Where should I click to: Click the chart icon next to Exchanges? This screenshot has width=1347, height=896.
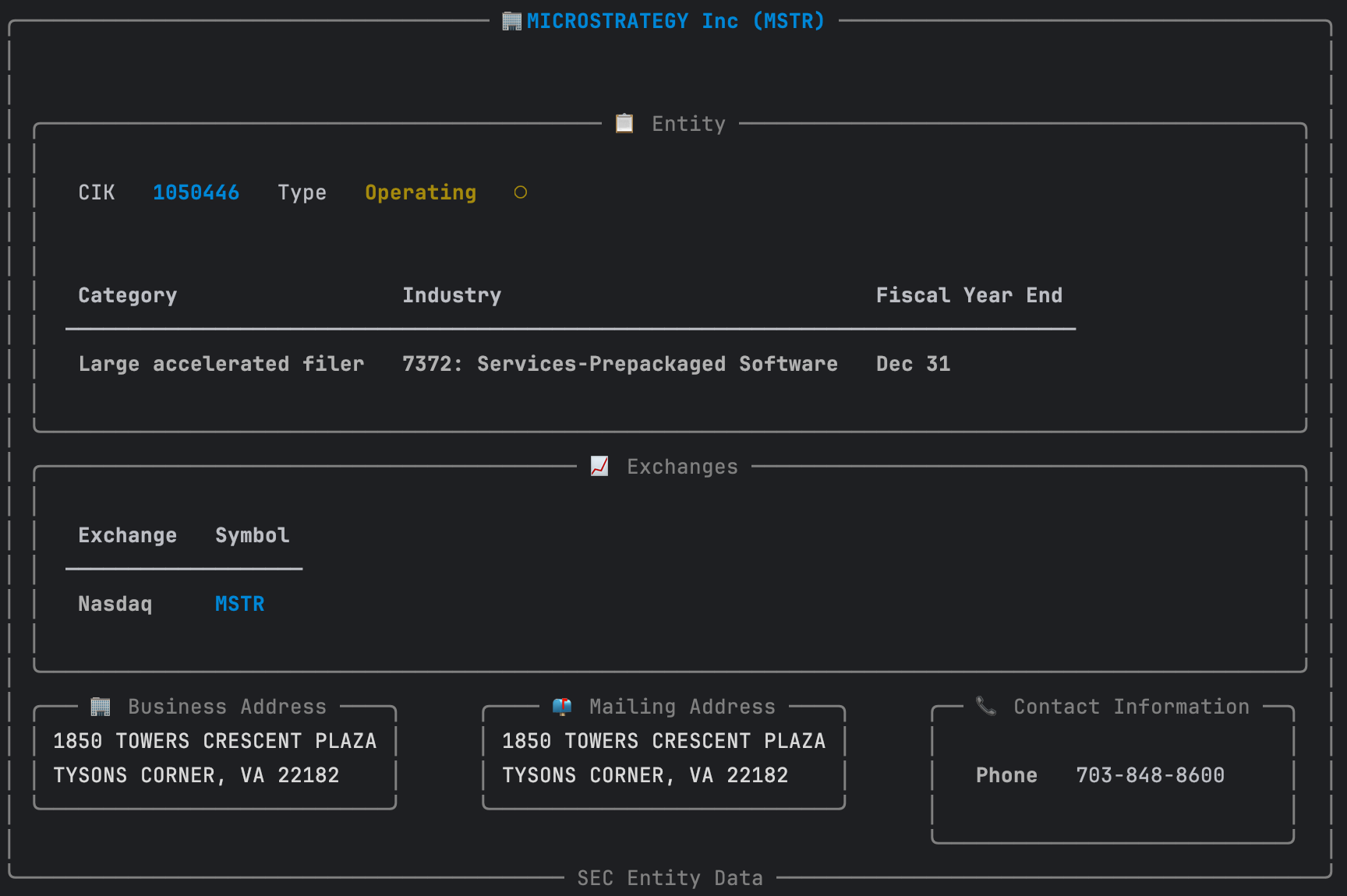599,466
